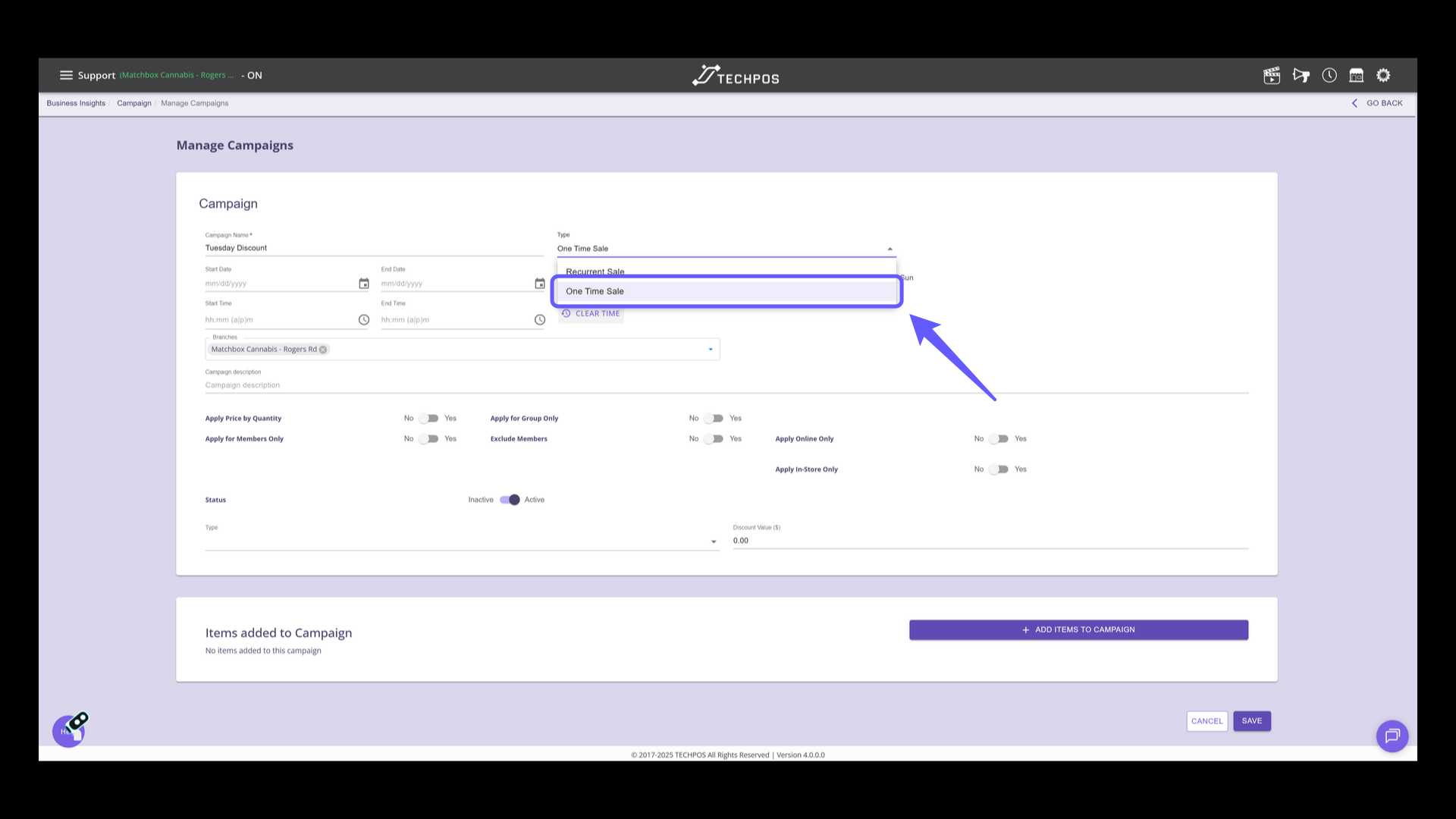Toggle Apply Online Only switch
The image size is (1456, 819).
[x=999, y=439]
